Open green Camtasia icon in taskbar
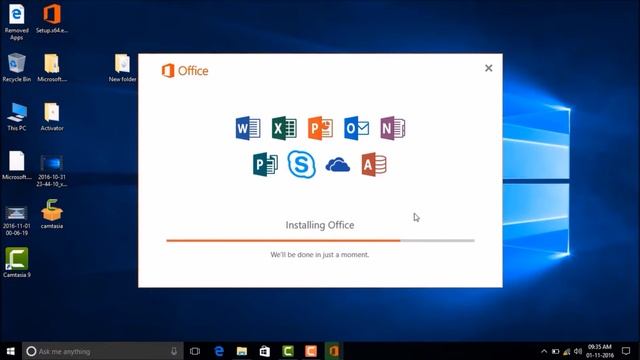 tap(288, 351)
